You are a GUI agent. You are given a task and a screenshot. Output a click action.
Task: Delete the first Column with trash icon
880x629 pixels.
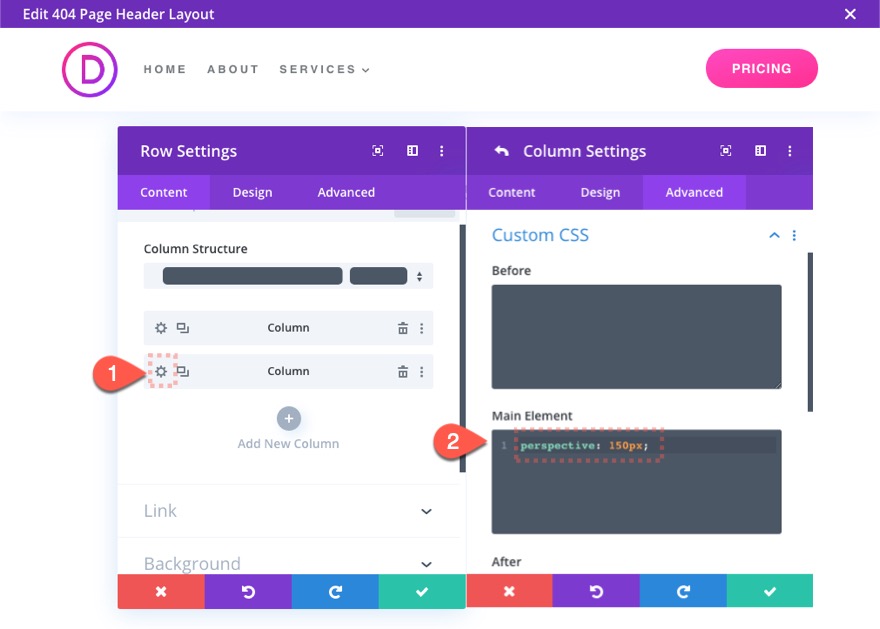point(403,328)
